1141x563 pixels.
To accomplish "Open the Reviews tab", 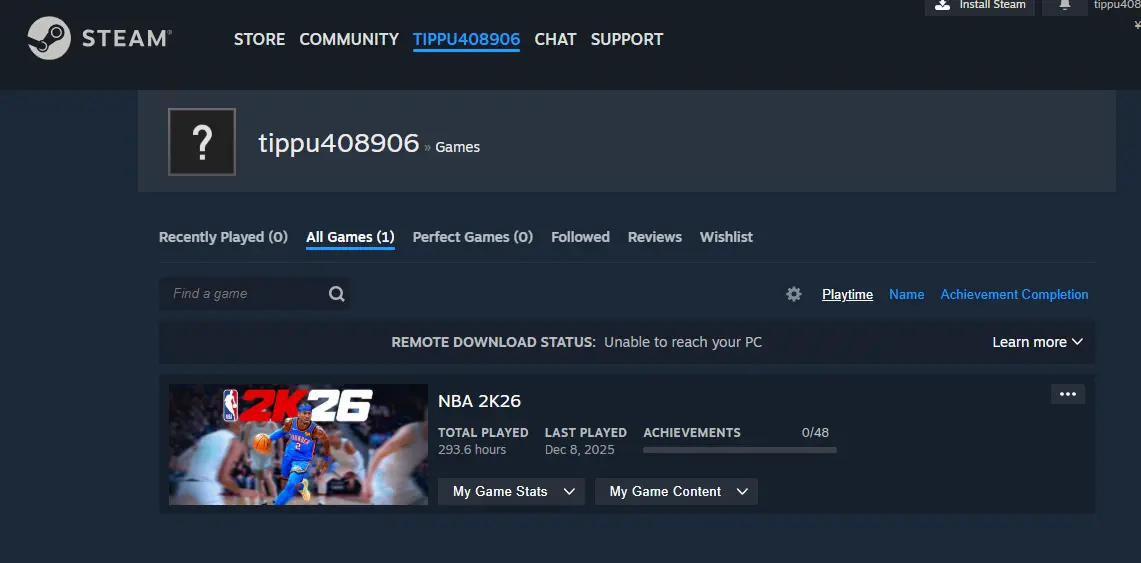I will 655,237.
